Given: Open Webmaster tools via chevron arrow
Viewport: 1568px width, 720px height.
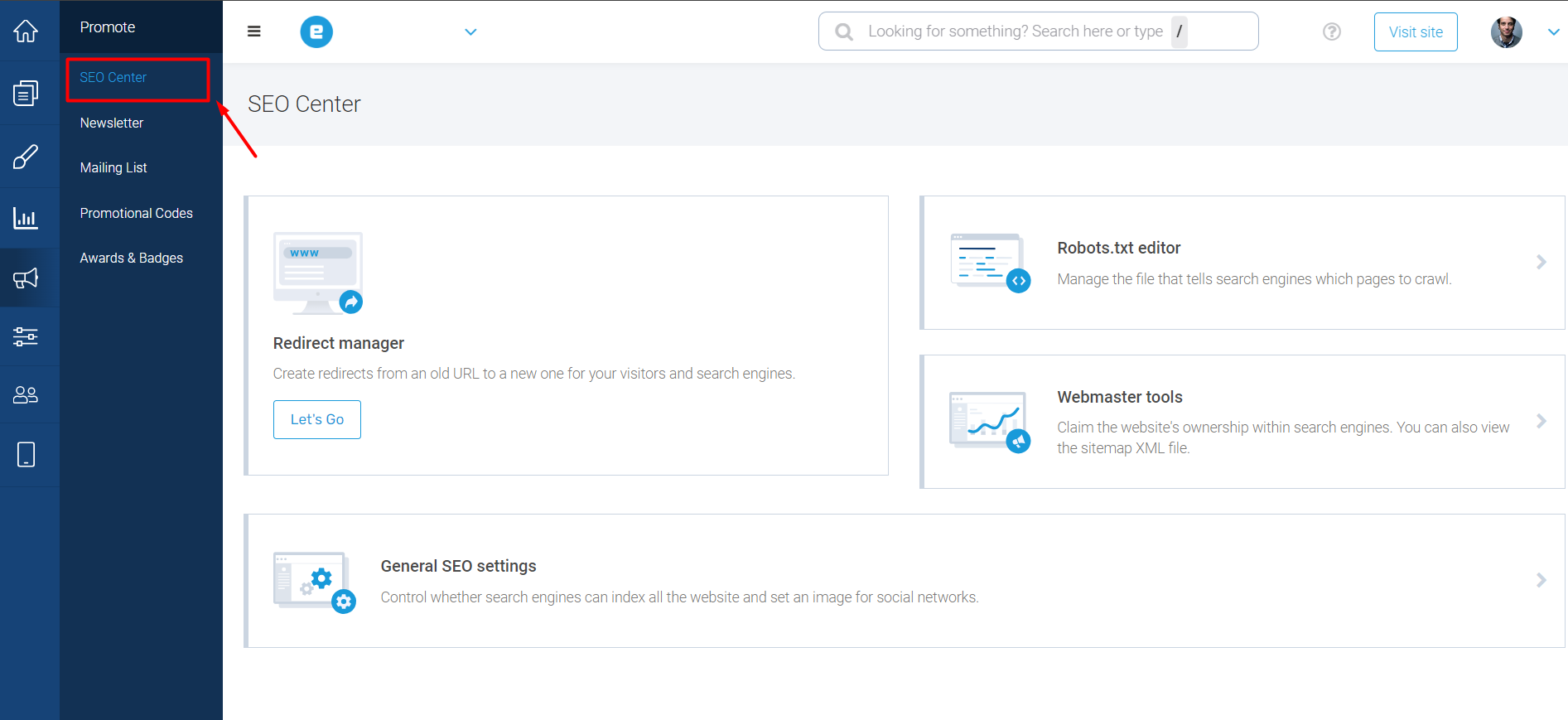Looking at the screenshot, I should [x=1541, y=421].
